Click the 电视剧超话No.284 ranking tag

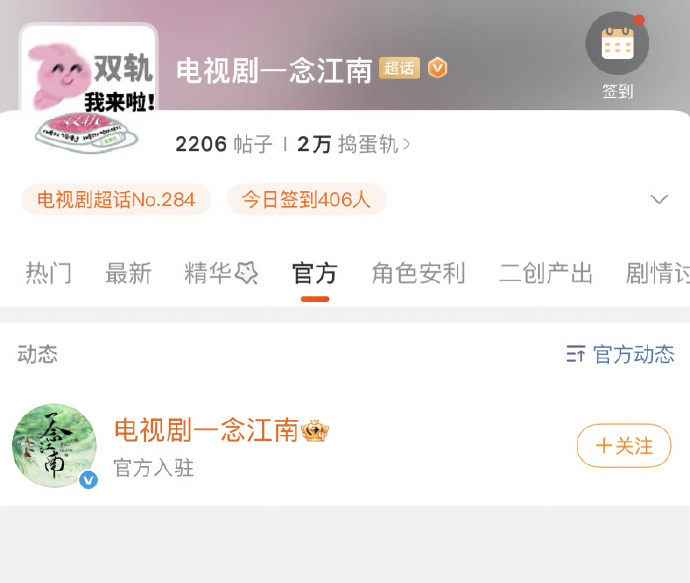pyautogui.click(x=116, y=200)
